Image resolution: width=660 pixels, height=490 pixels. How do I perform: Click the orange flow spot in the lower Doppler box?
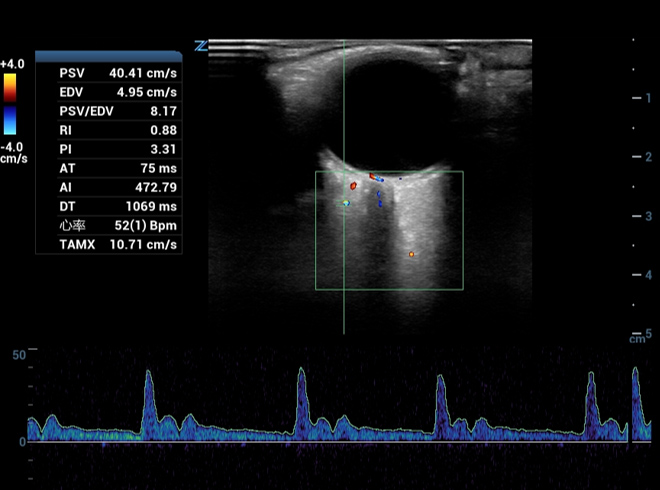pyautogui.click(x=411, y=254)
